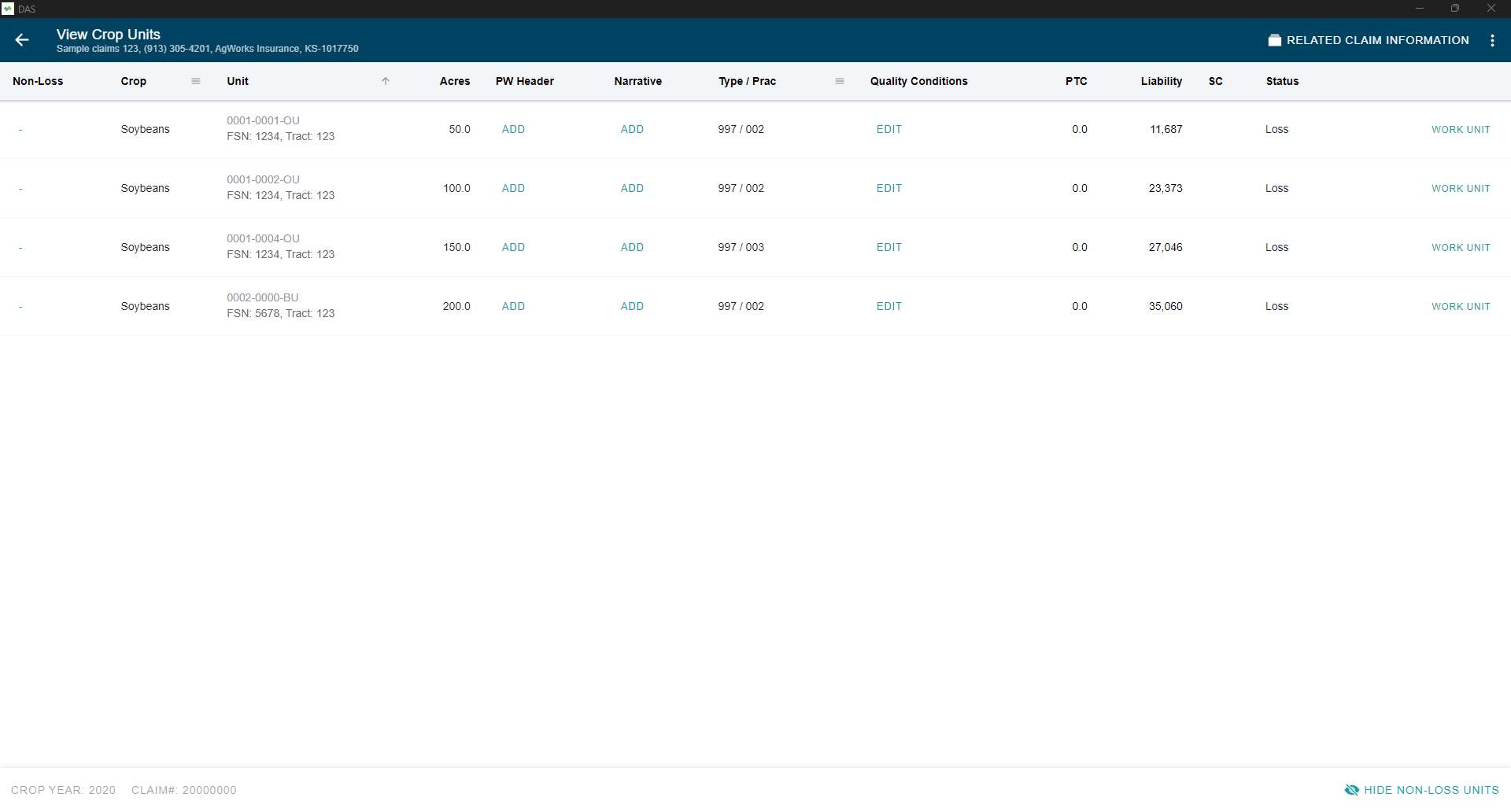Select unit text 0001-0001-OU
1511x812 pixels.
point(263,120)
